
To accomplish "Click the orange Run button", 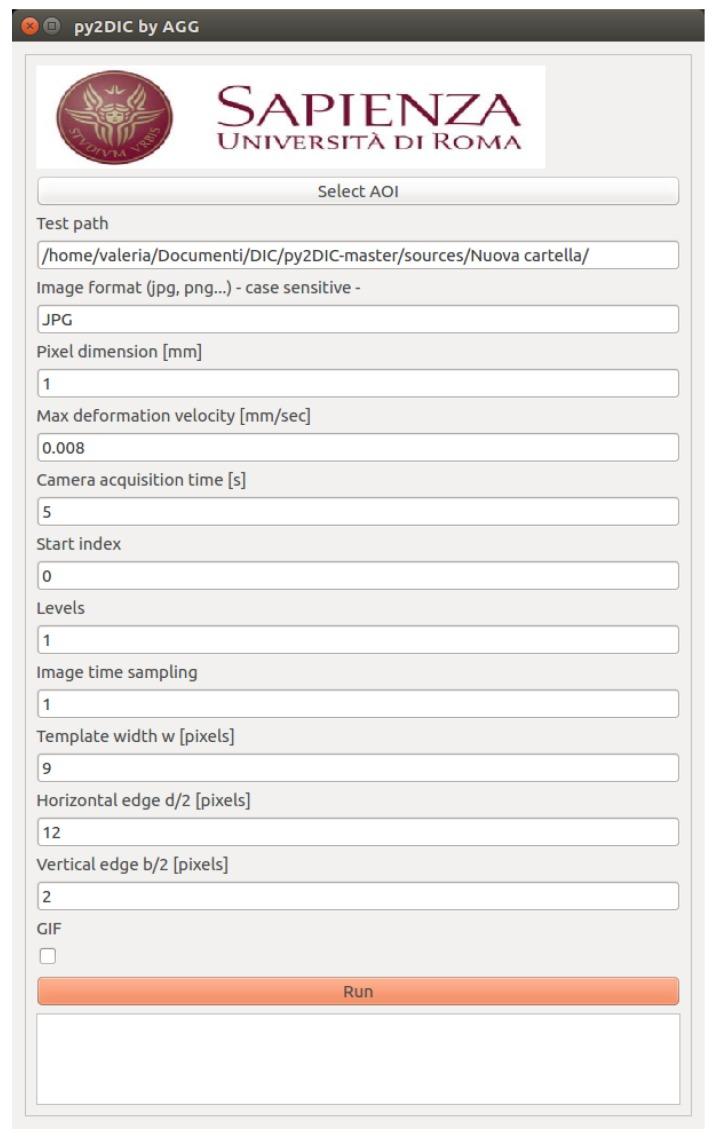I will click(358, 991).
